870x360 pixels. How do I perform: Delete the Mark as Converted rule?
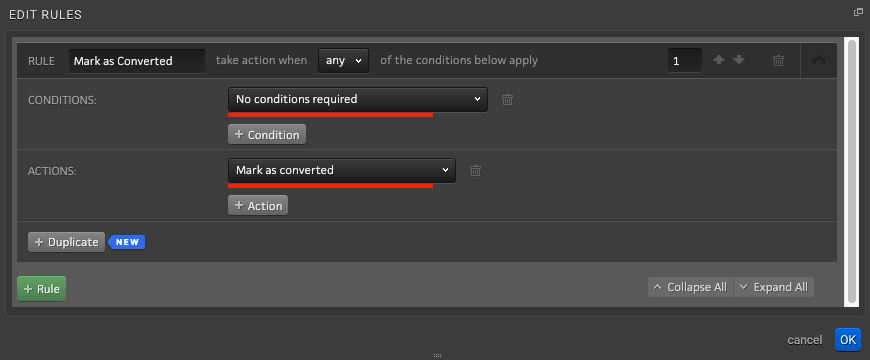point(778,60)
